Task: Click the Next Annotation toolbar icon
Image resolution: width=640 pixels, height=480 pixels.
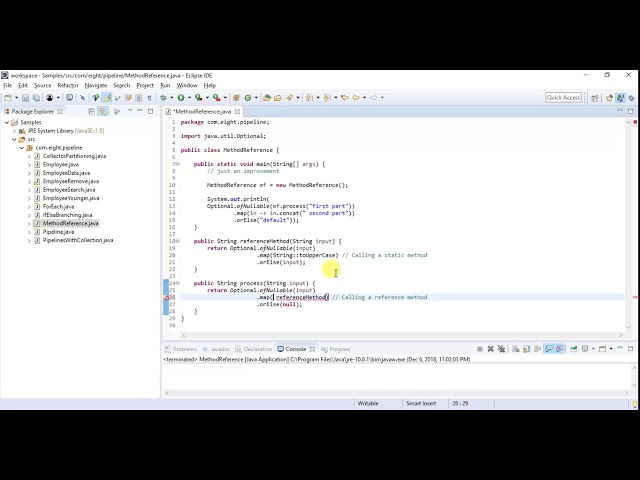Action: 309,98
